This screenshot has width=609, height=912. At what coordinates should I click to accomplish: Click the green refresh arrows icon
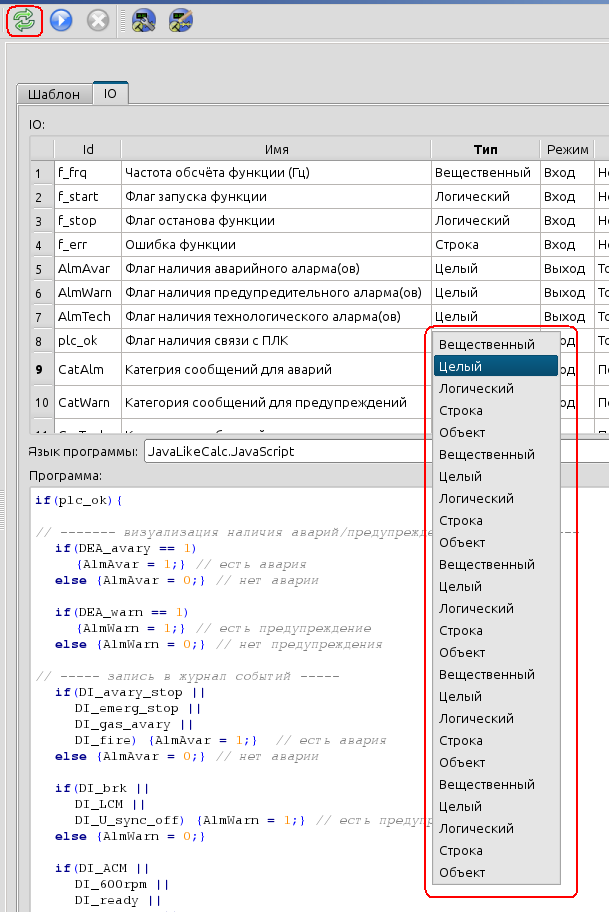point(24,20)
